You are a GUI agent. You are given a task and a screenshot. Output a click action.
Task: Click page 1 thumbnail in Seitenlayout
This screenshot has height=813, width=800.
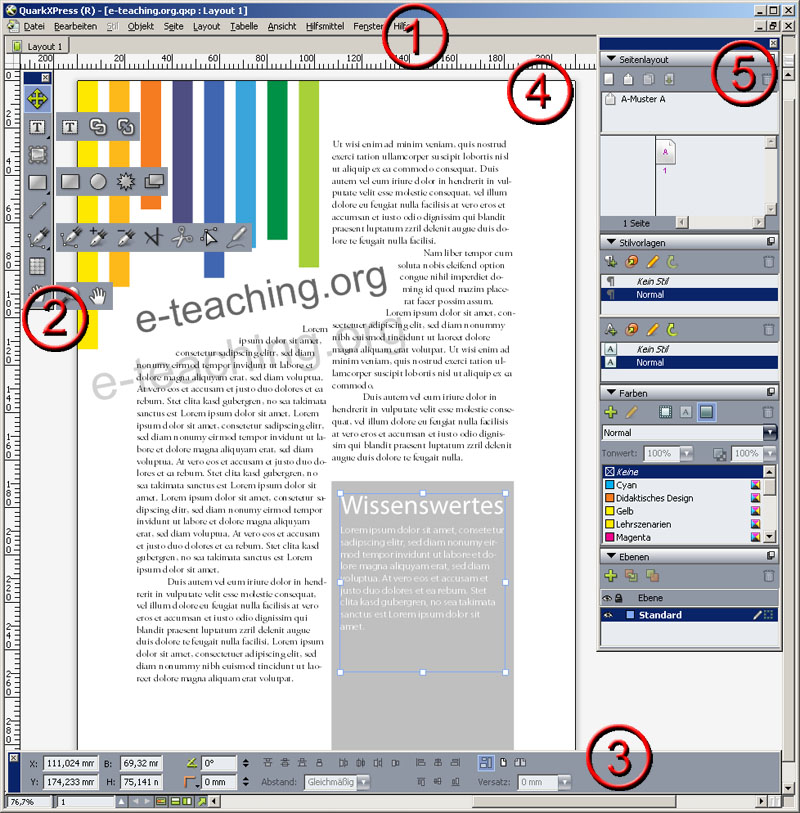click(665, 151)
